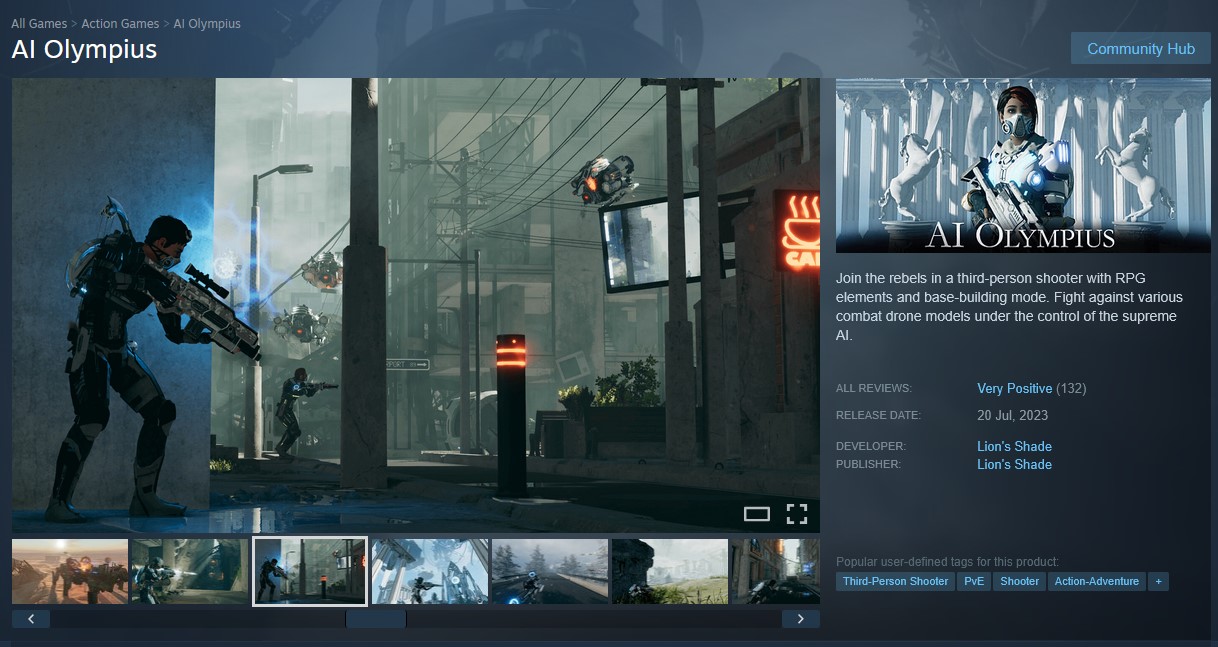Click the DEVELOPER label

click(x=871, y=446)
